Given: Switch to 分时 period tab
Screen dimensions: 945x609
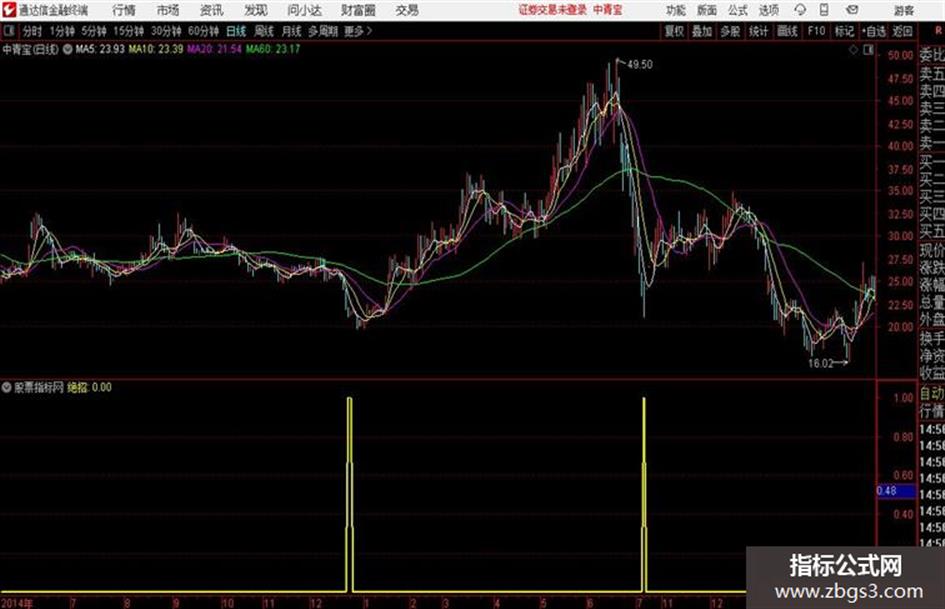Looking at the screenshot, I should point(32,31).
